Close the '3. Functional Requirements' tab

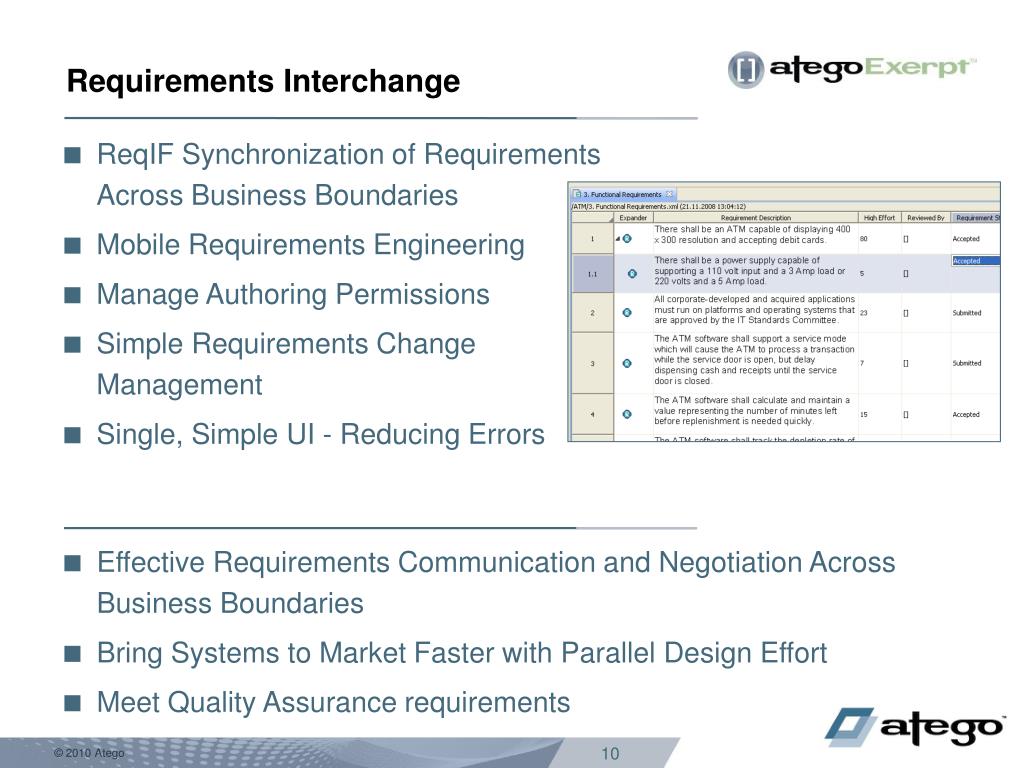tap(669, 194)
